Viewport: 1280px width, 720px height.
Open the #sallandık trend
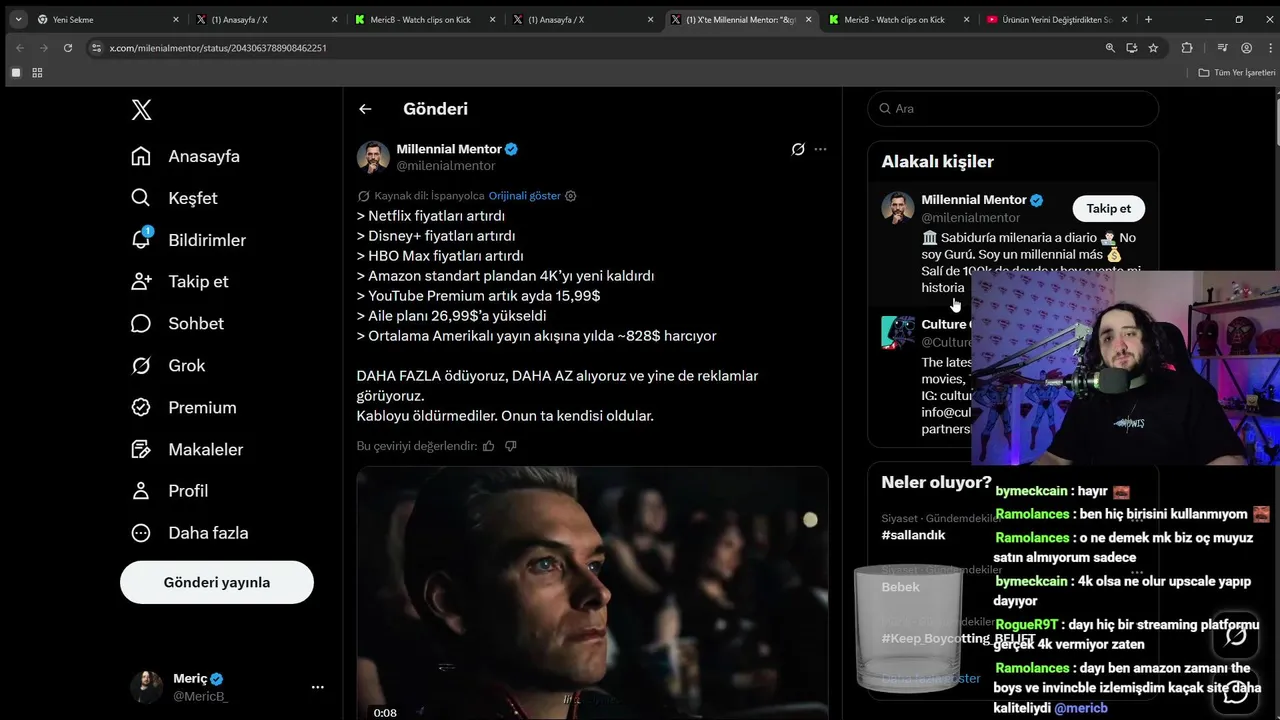pos(913,535)
